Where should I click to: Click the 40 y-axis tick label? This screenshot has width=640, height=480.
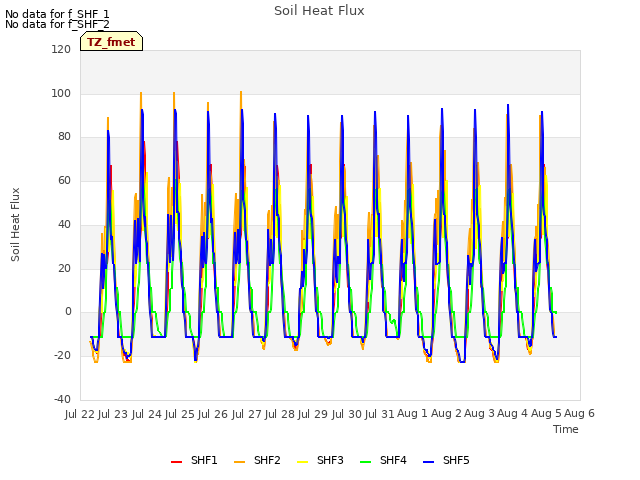click(64, 224)
